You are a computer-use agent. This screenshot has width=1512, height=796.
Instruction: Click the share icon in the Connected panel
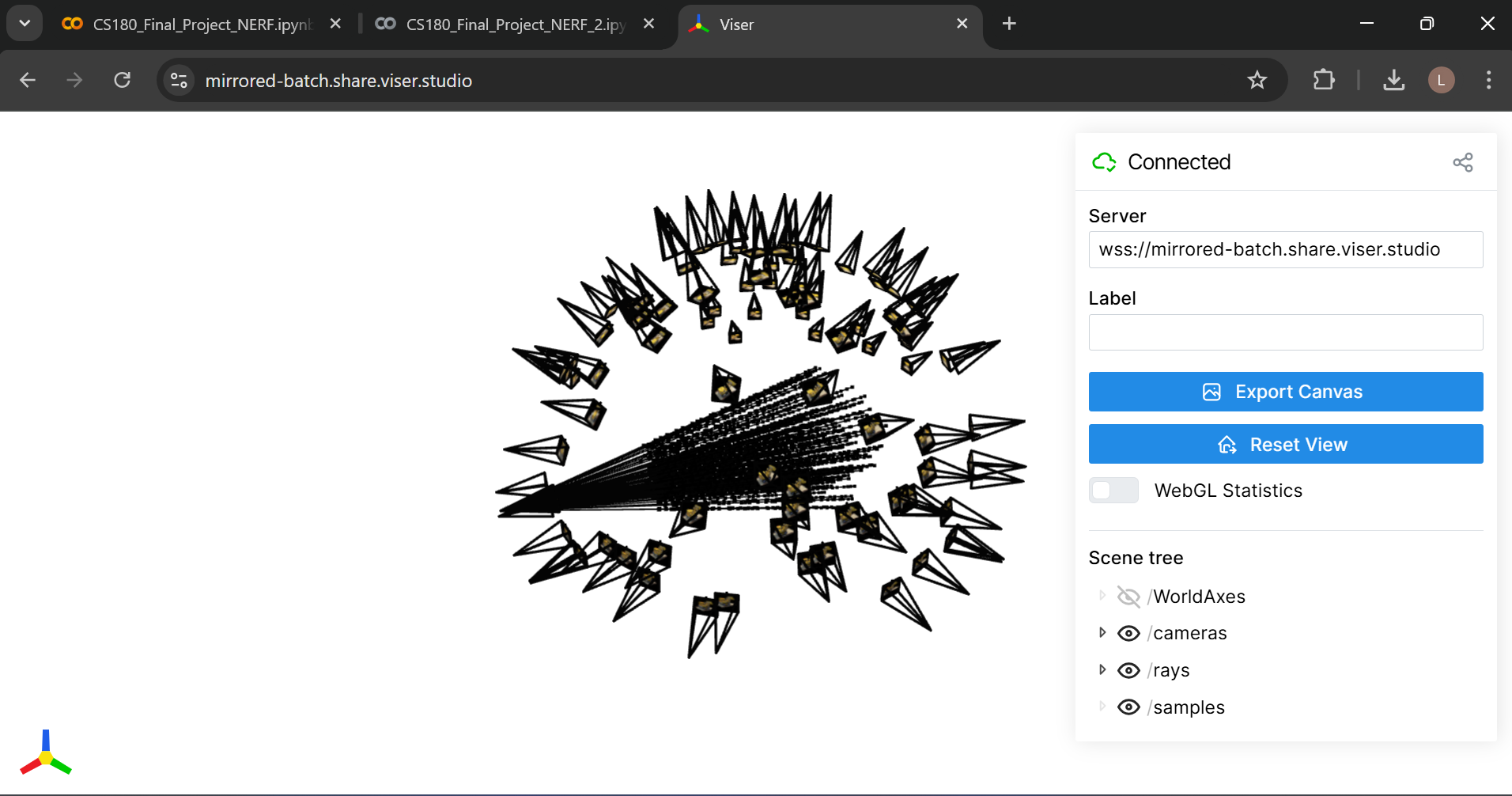tap(1462, 162)
